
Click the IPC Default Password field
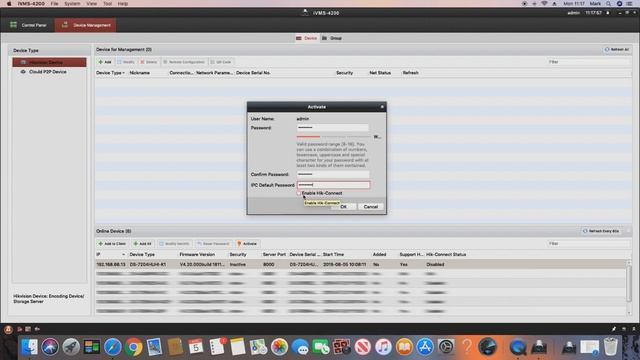tap(333, 185)
